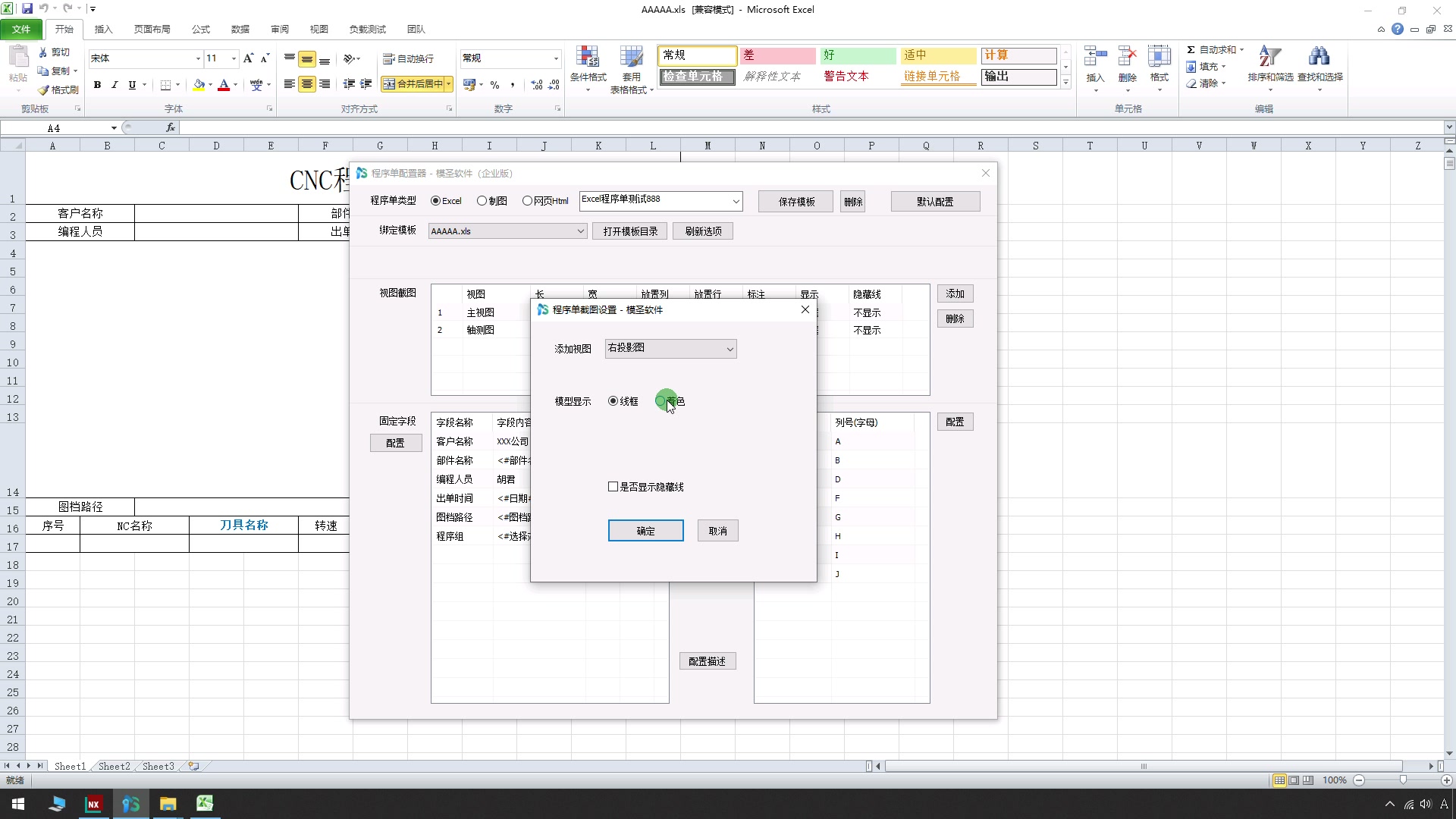
Task: Click the Paste icon in the clipboard group
Action: coord(18,58)
